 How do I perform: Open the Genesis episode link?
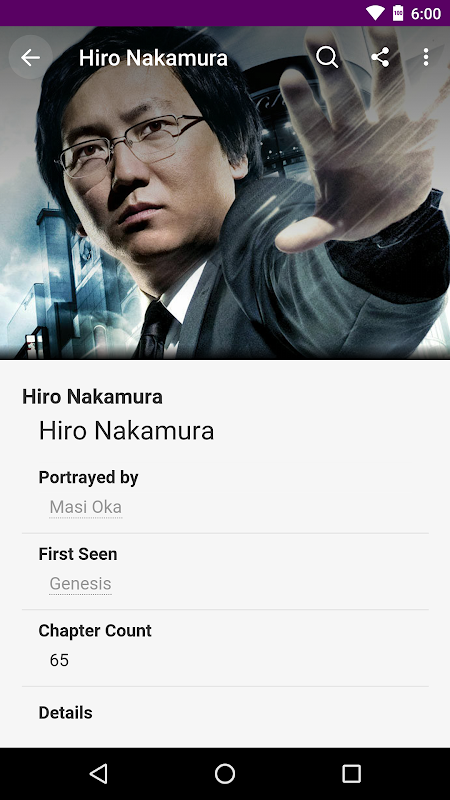click(x=81, y=584)
